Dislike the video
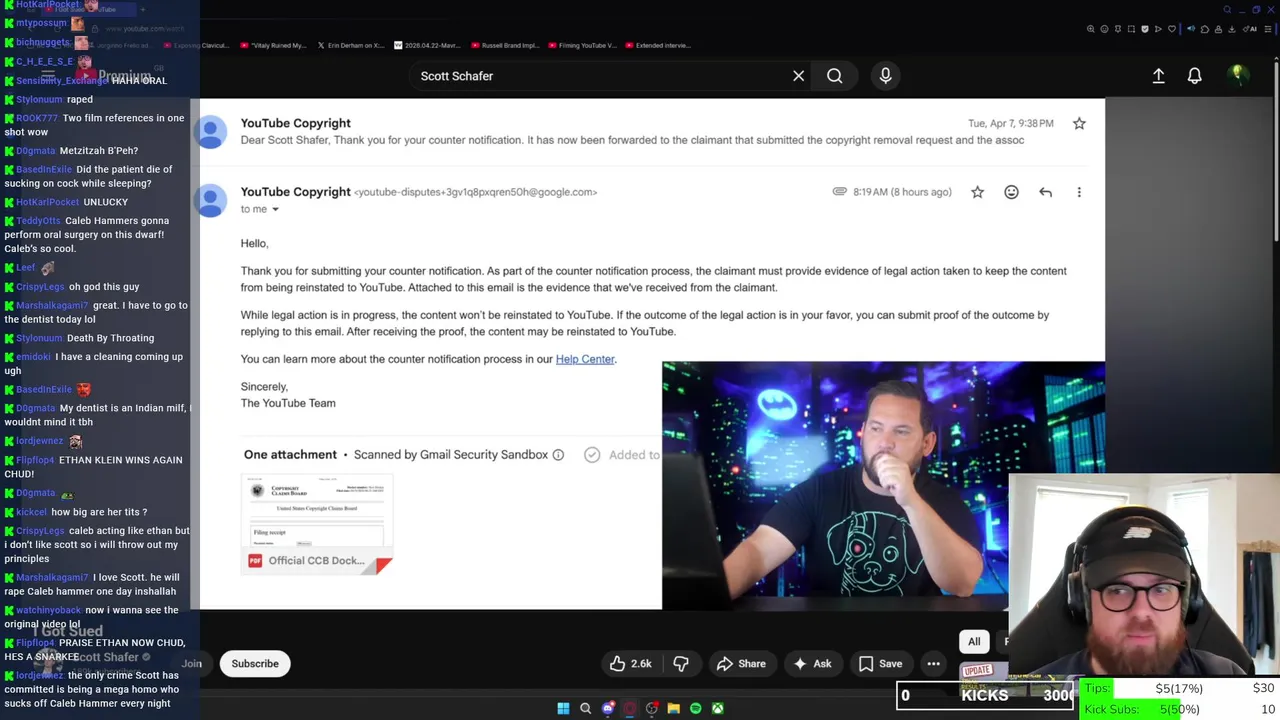The image size is (1280, 720). 681,663
